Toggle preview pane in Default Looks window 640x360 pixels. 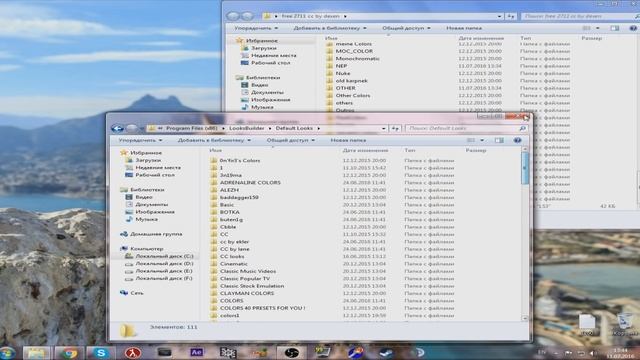tap(499, 140)
